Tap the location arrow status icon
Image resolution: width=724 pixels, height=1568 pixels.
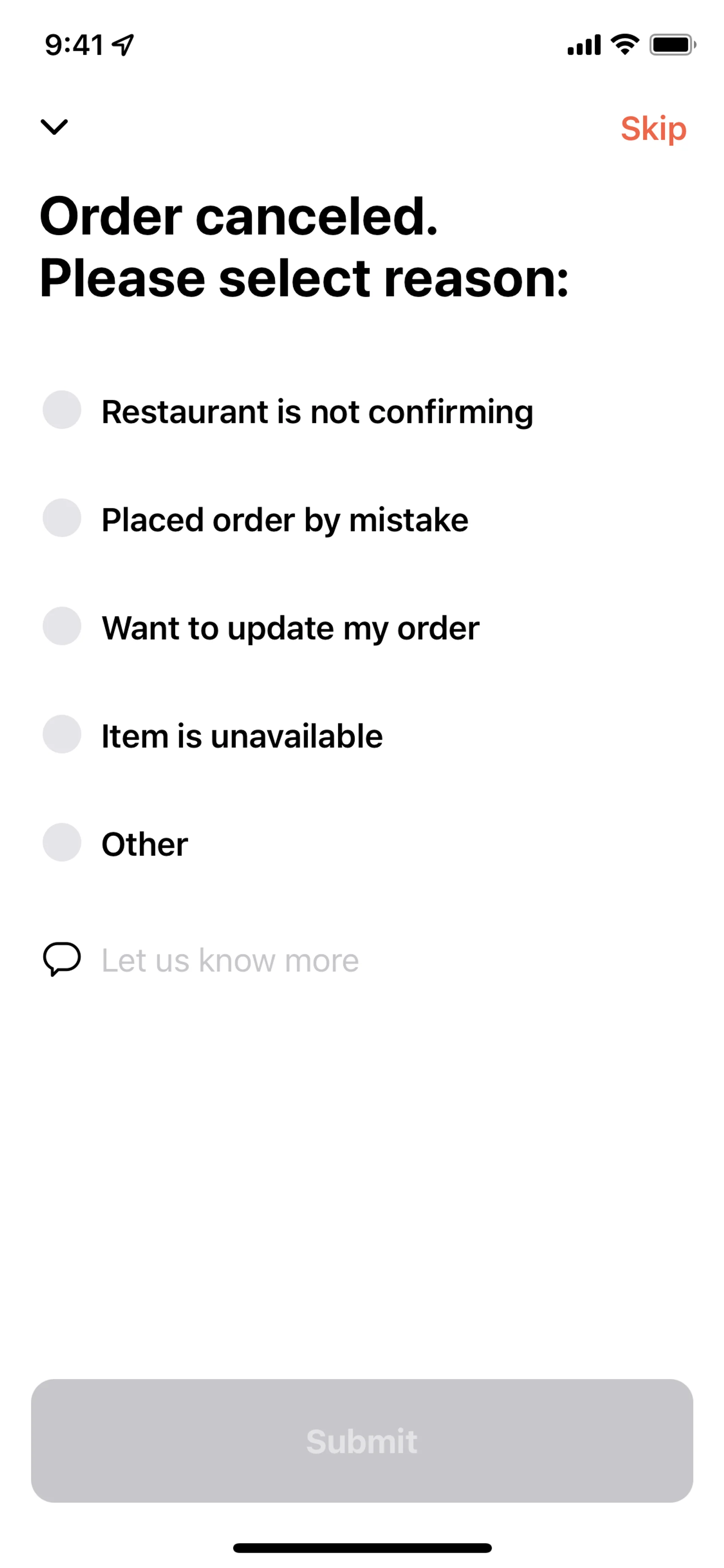pos(124,45)
